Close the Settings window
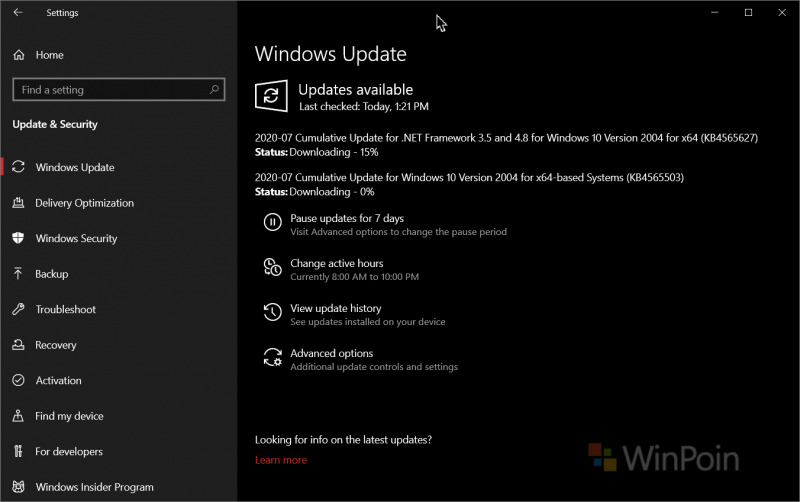This screenshot has height=502, width=800. coord(782,12)
